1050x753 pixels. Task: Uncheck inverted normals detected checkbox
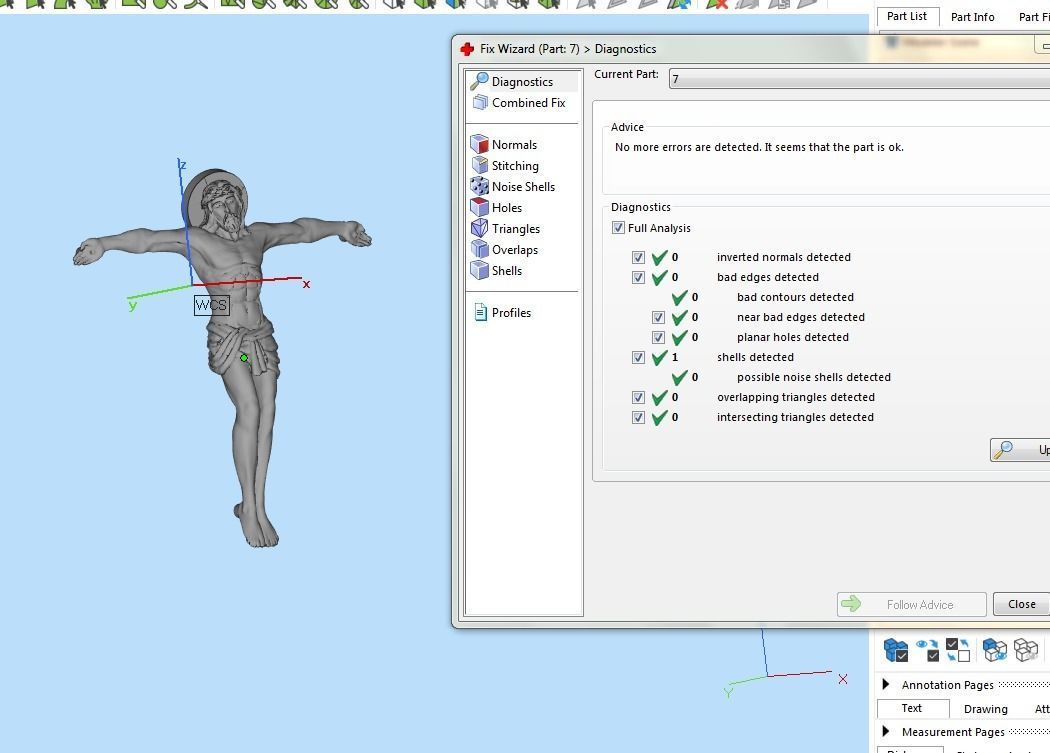pyautogui.click(x=638, y=257)
